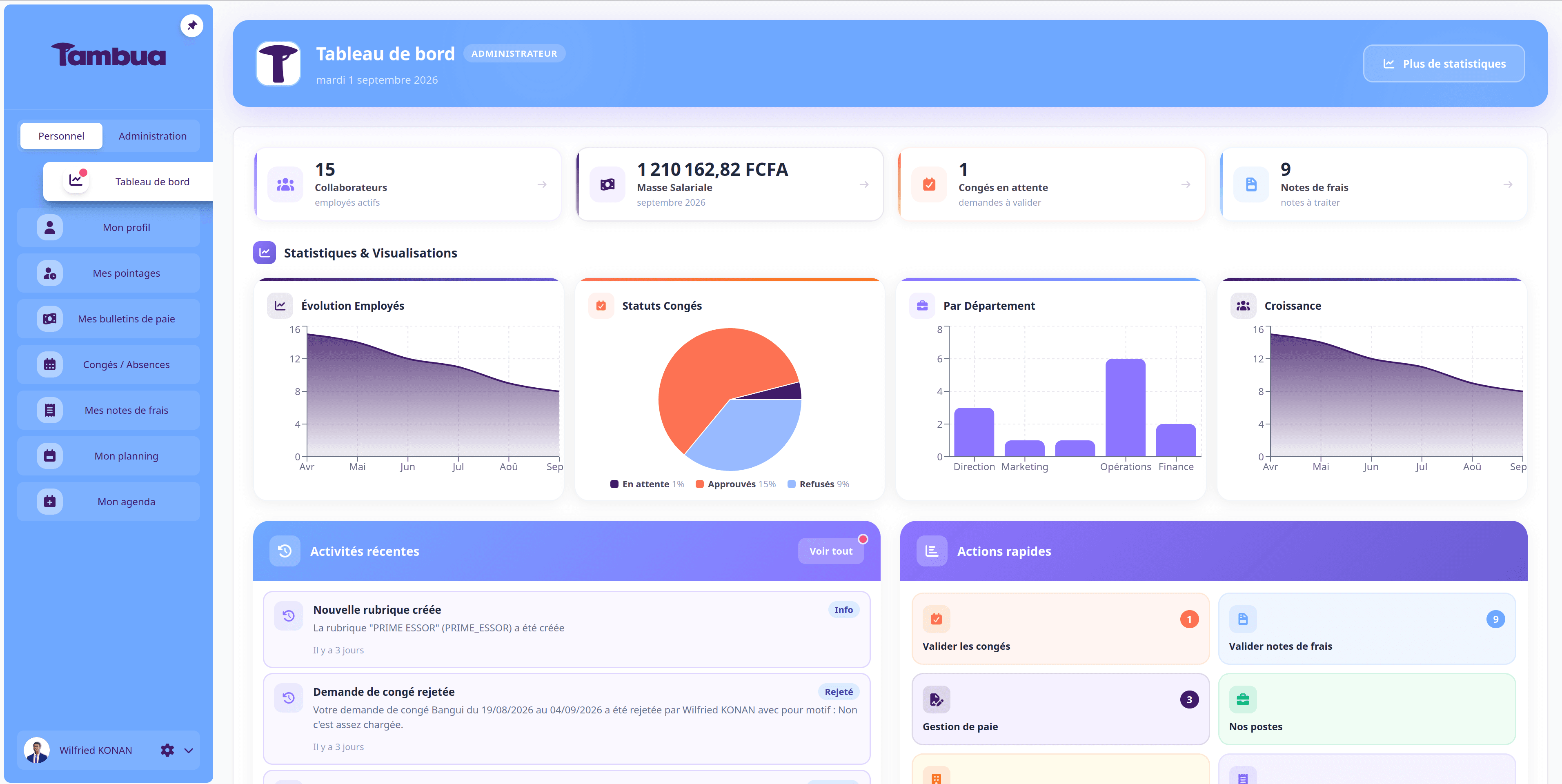This screenshot has width=1562, height=784.
Task: Click the arrow on Congés en attente card
Action: pos(1186,184)
